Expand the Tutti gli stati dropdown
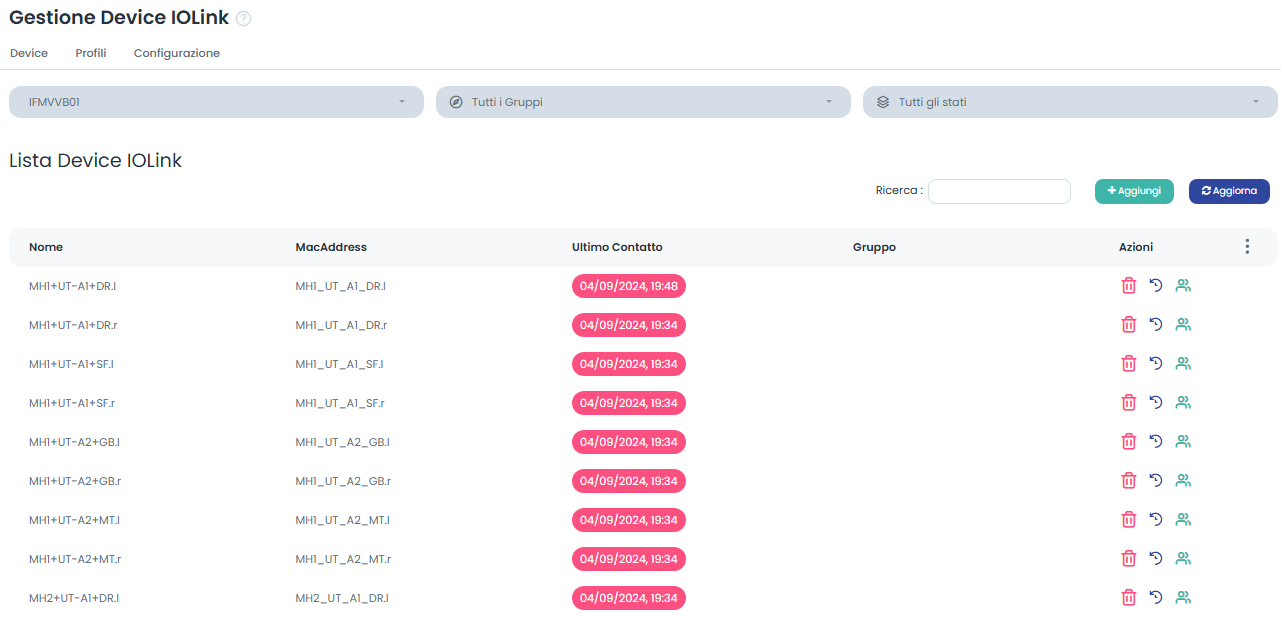 coord(1070,102)
